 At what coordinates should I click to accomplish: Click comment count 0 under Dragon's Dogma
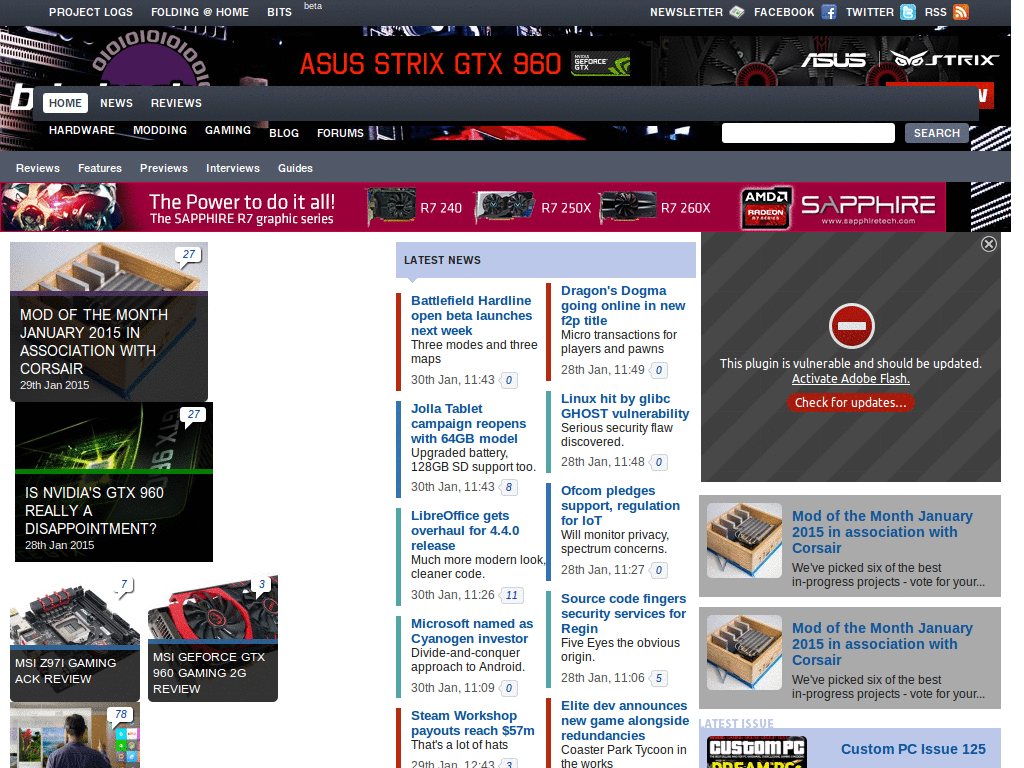point(659,370)
